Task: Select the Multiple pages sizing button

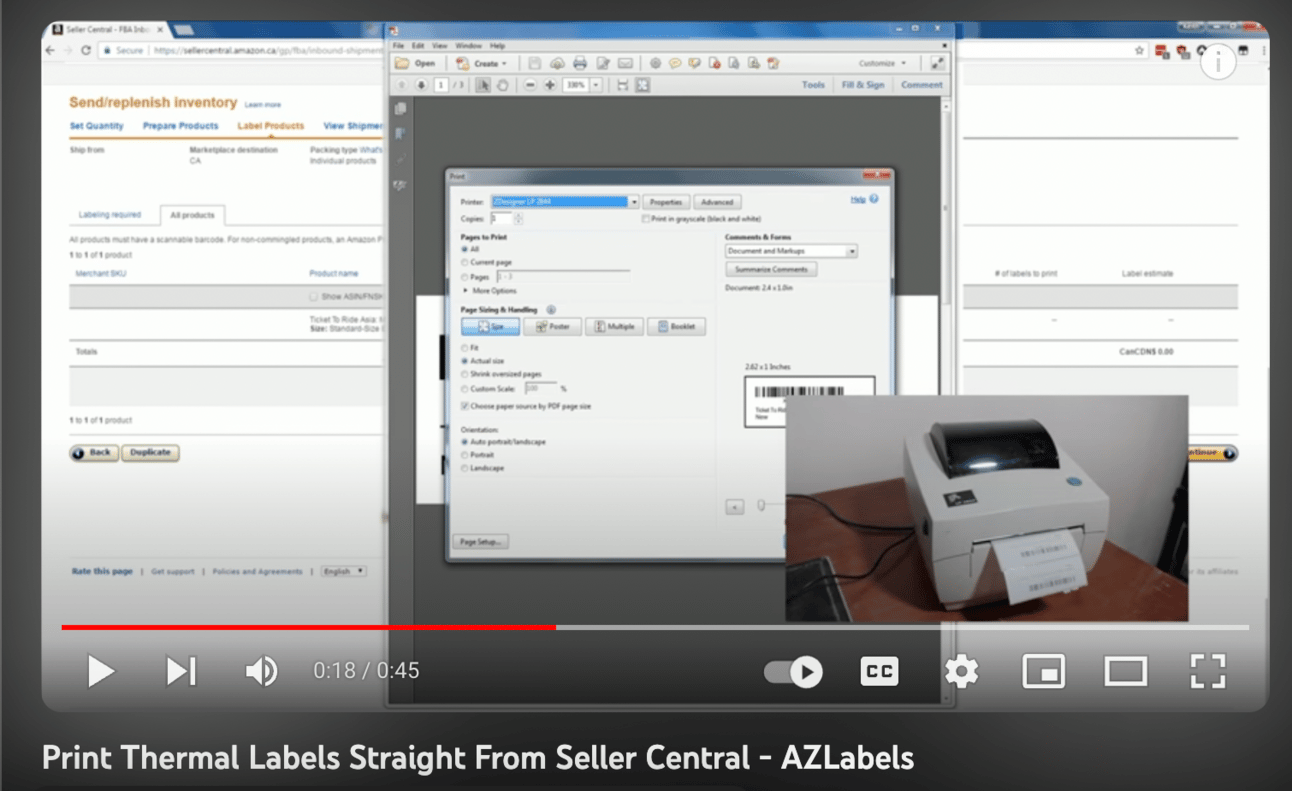Action: 614,327
